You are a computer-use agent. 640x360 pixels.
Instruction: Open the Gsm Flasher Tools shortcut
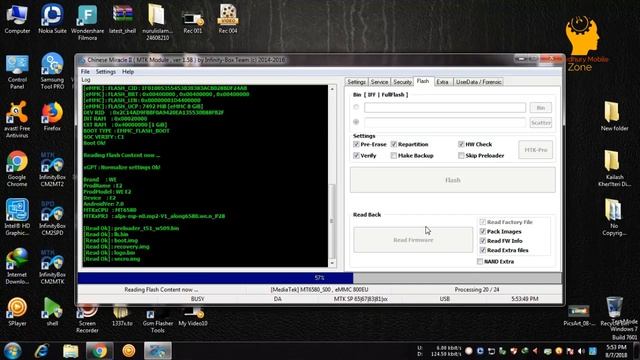coord(158,321)
